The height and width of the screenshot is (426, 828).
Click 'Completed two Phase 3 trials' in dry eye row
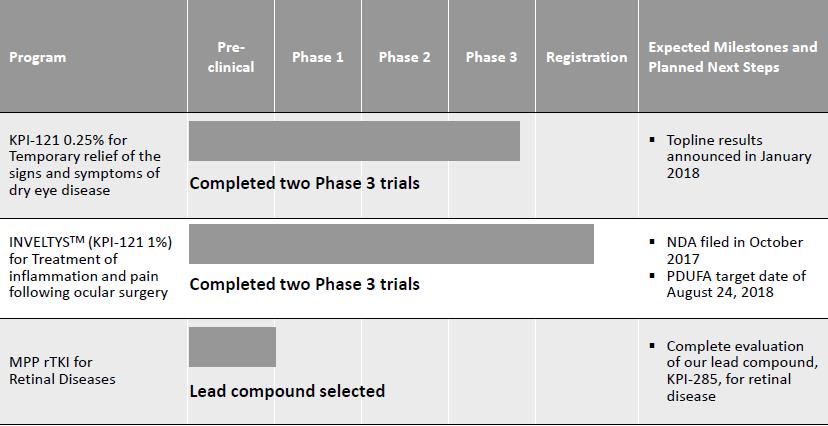pos(304,183)
